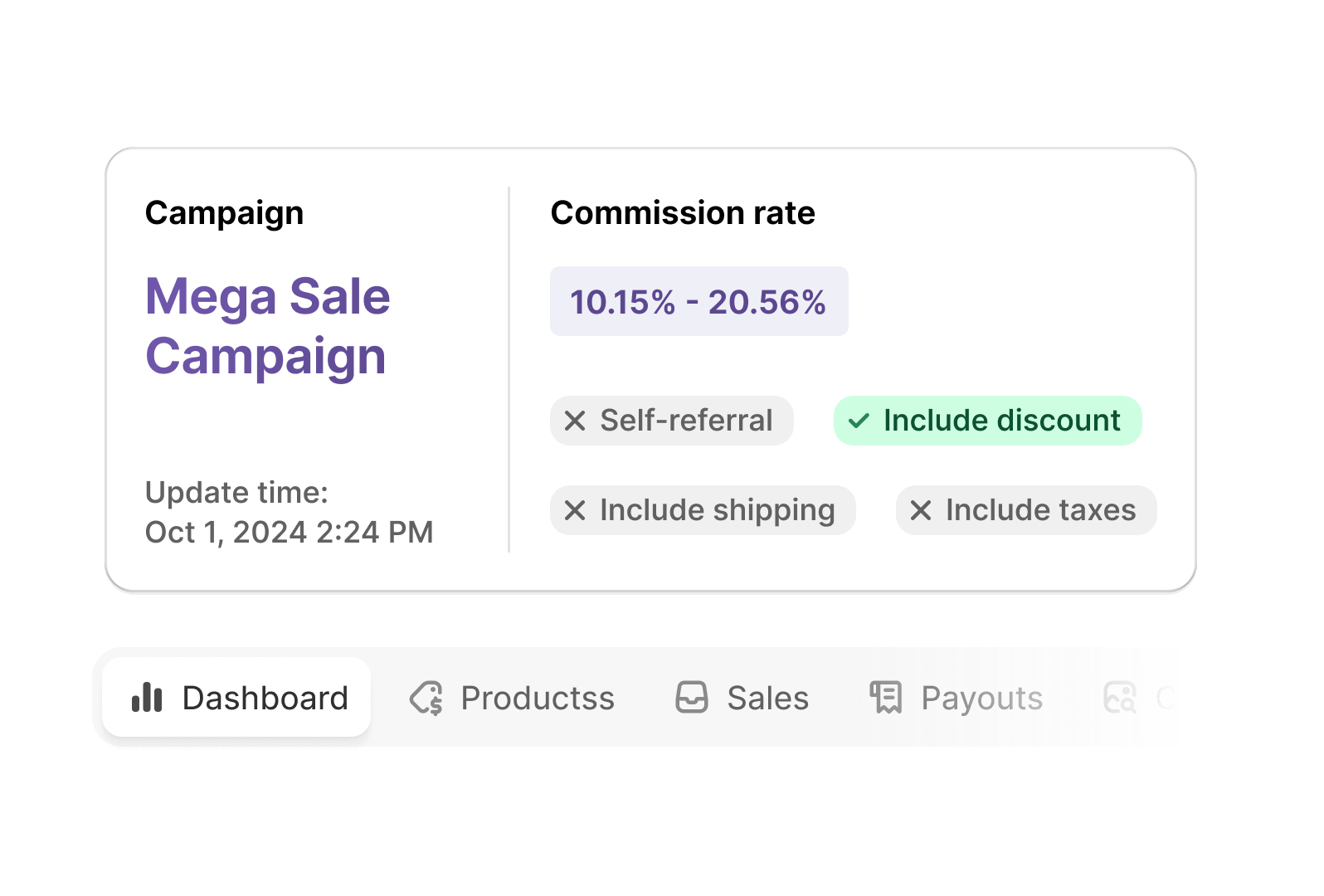Screen dimensions: 1324x896
Task: Click the Payouts receipt icon
Action: click(x=886, y=698)
